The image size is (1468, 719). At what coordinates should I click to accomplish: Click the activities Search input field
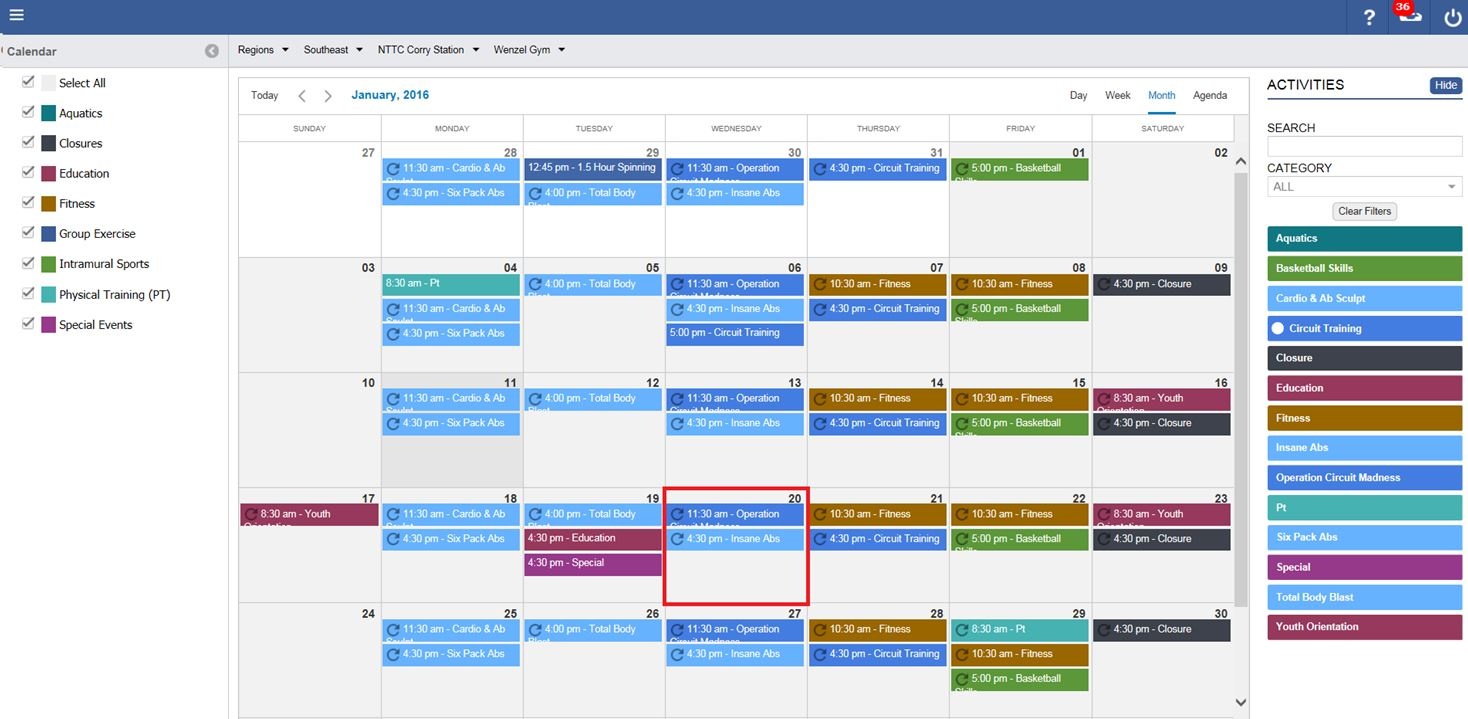point(1363,147)
